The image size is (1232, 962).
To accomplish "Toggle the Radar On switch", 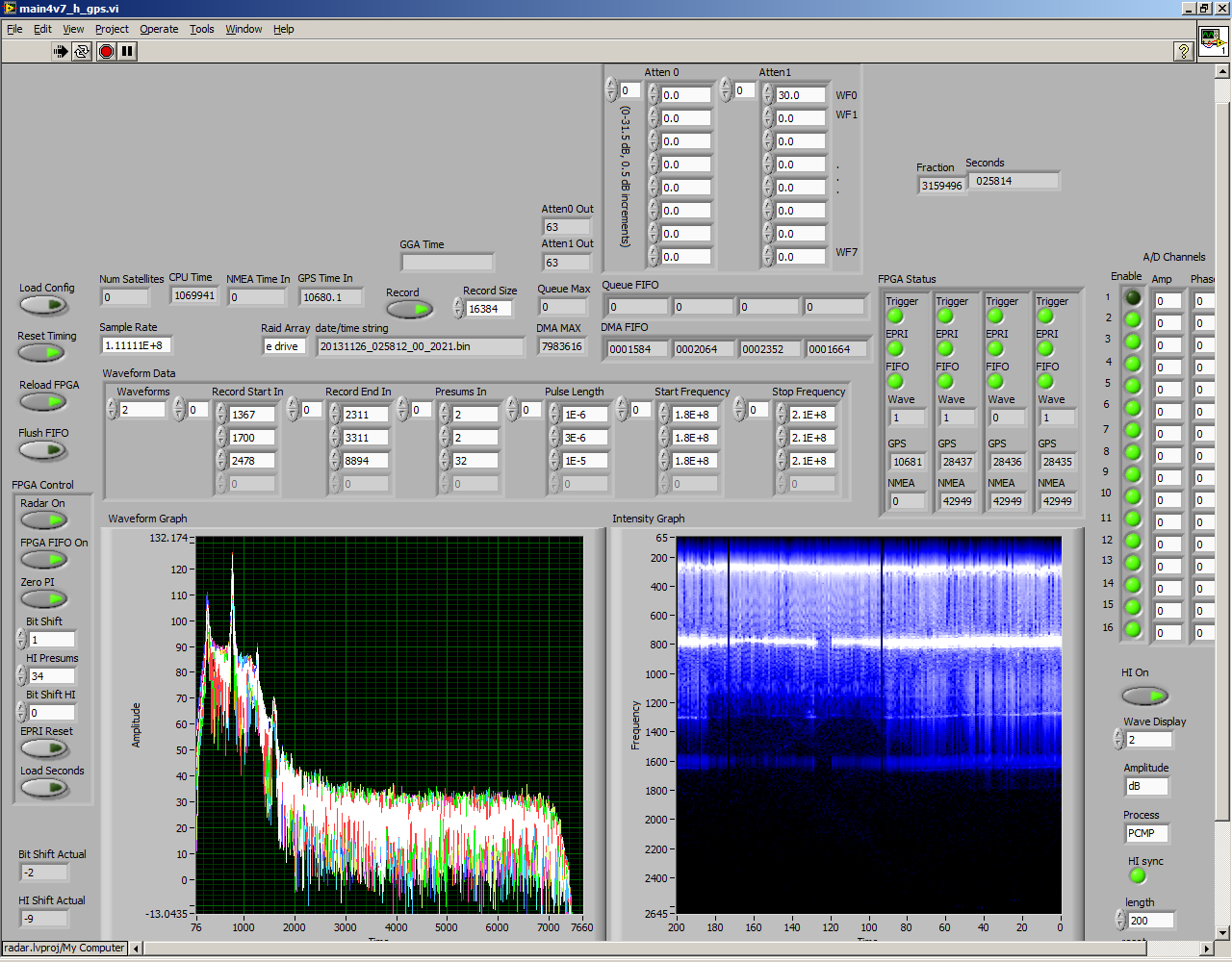I will point(43,520).
